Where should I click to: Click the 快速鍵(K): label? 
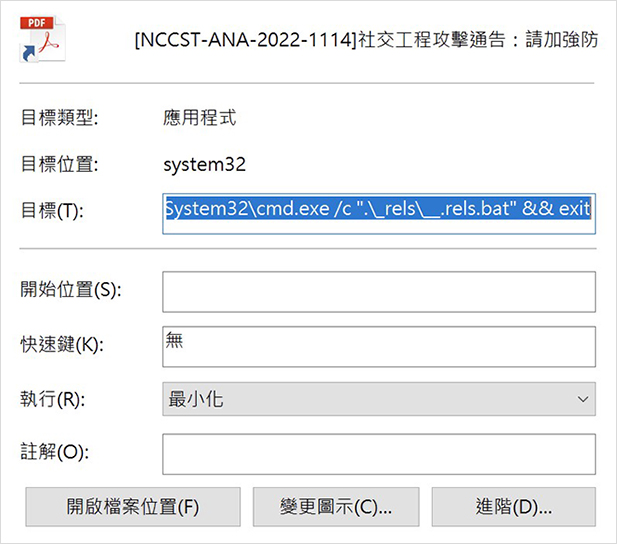point(62,345)
